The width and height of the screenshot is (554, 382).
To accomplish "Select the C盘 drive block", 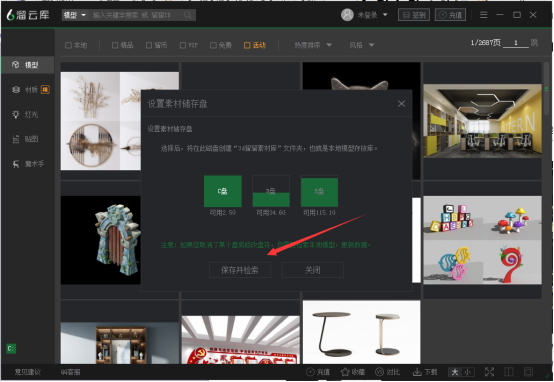I will tap(223, 191).
